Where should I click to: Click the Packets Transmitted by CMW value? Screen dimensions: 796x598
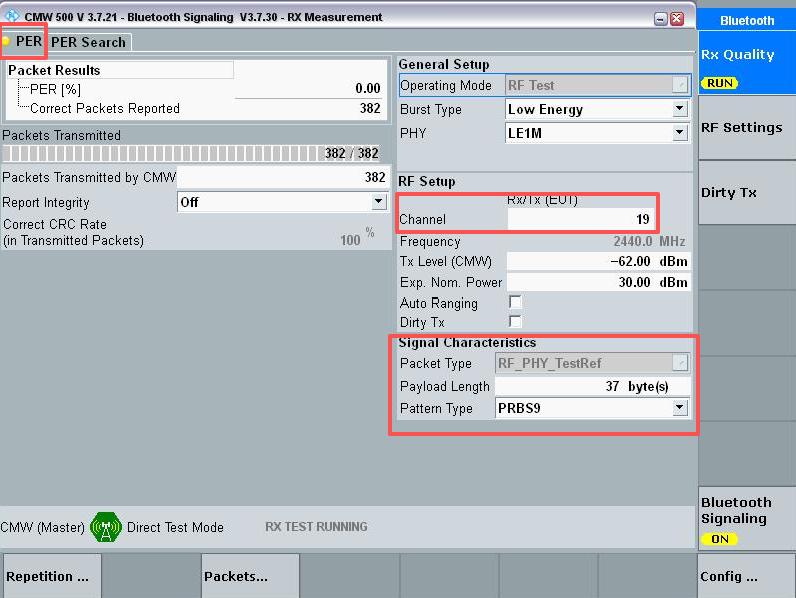click(283, 177)
